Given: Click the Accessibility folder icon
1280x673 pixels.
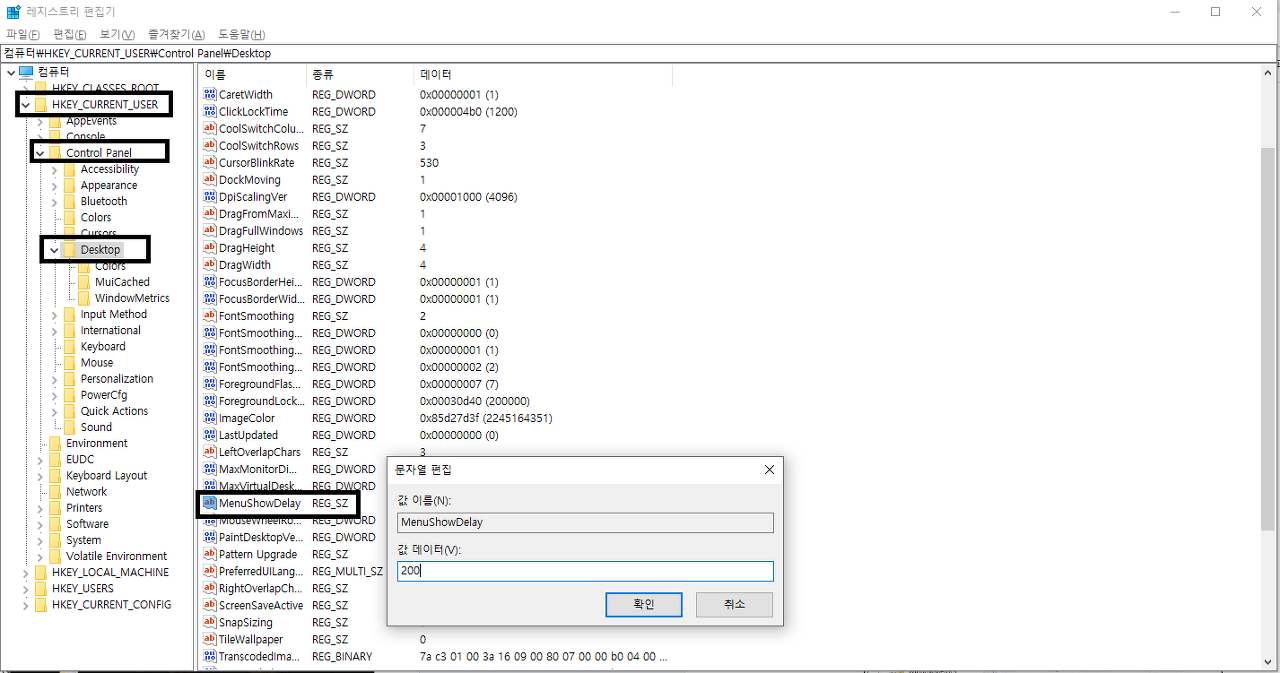Looking at the screenshot, I should coord(69,169).
